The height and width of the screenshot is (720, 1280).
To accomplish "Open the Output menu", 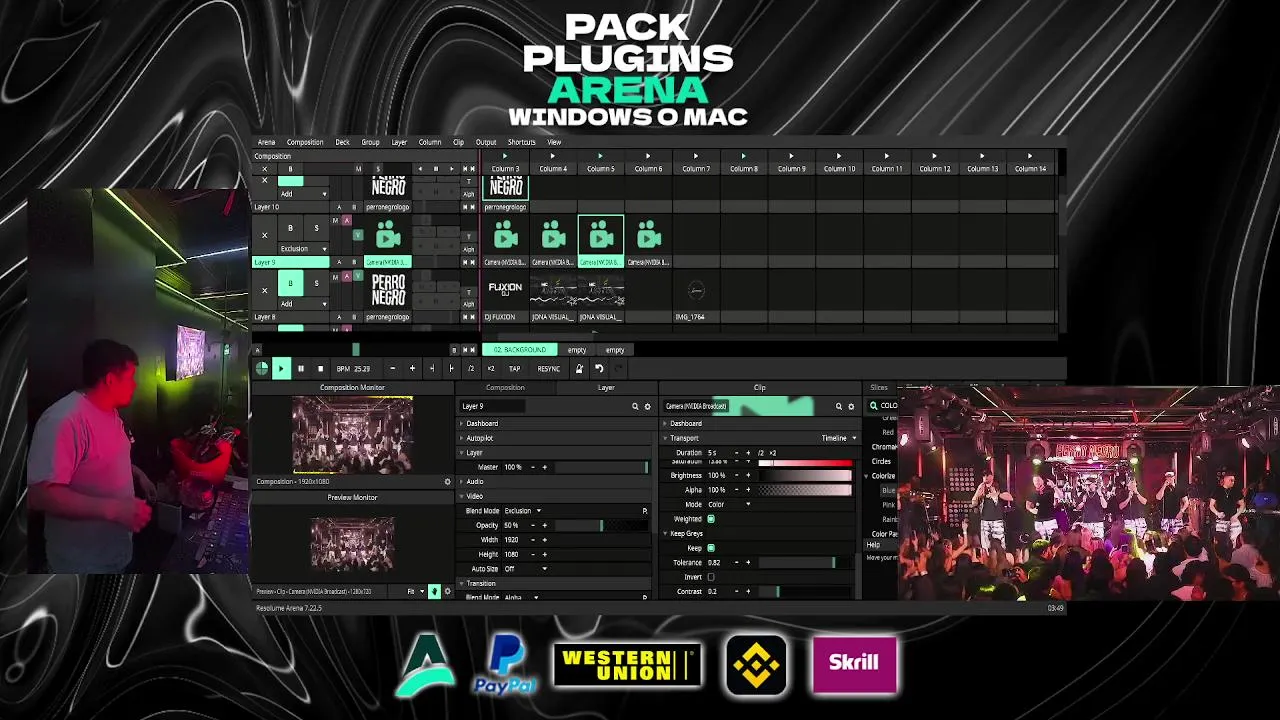I will [x=486, y=142].
